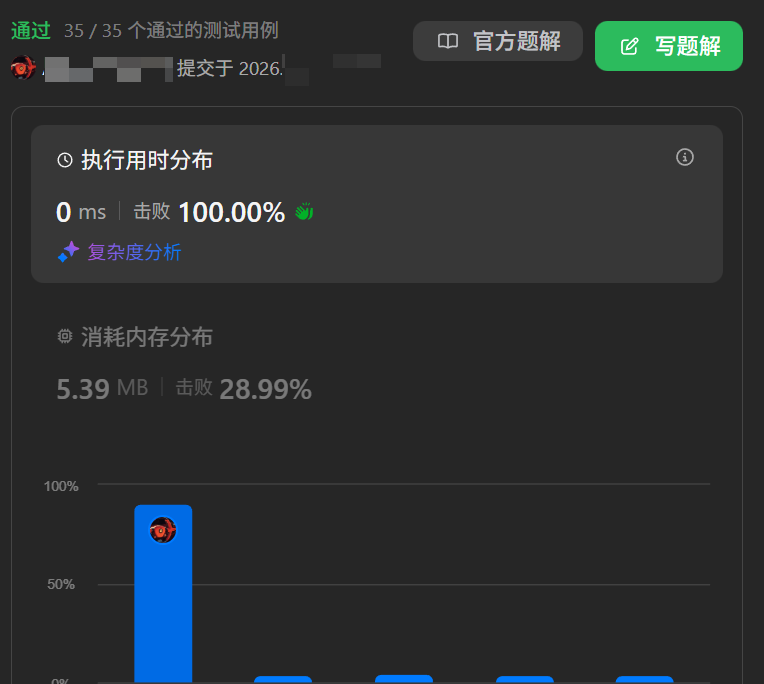Click the 0 ms runtime value
This screenshot has width=764, height=684.
coord(81,212)
